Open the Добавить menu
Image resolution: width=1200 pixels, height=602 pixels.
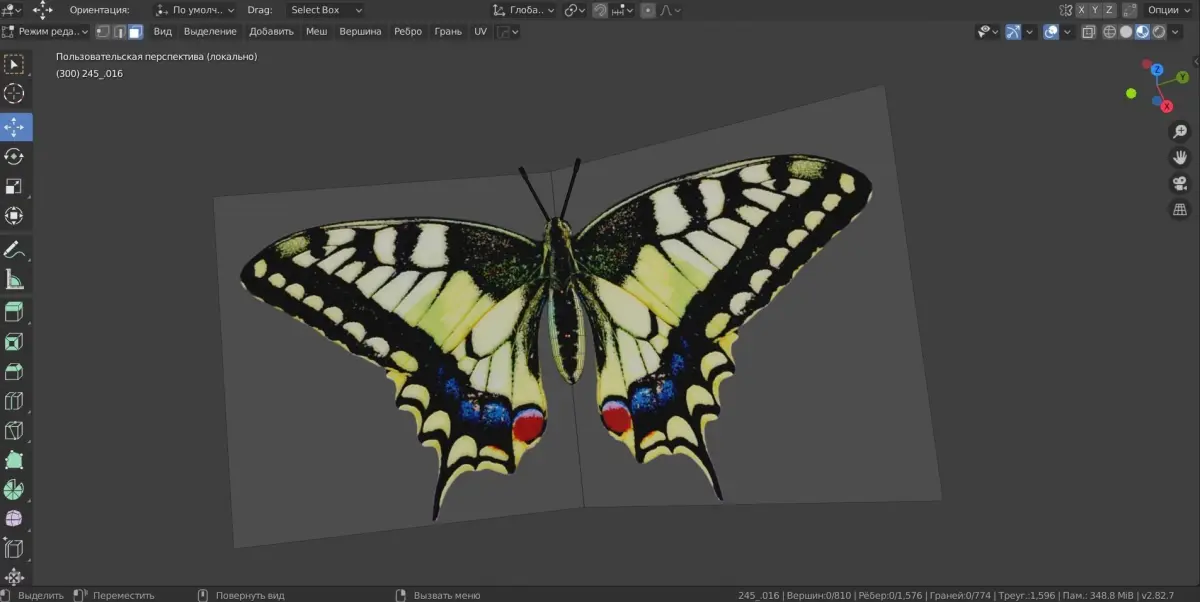[x=271, y=31]
